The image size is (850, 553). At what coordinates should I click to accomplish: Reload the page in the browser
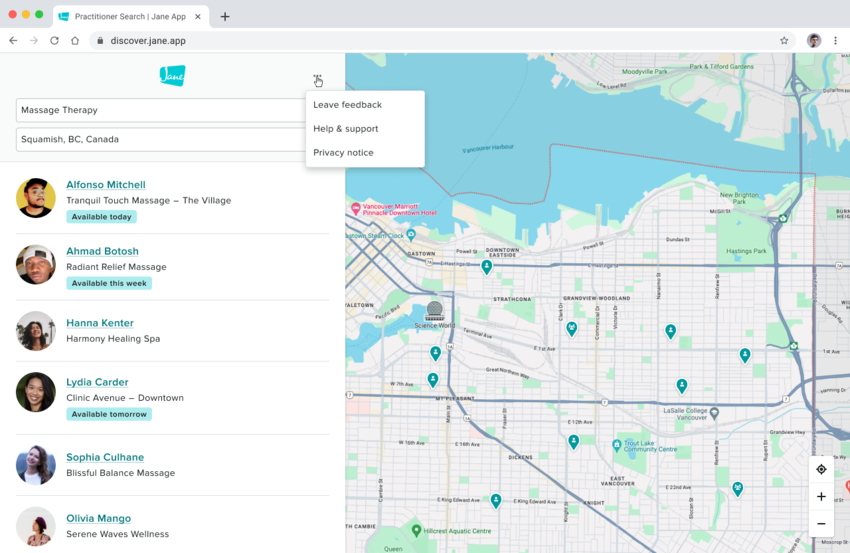coord(54,41)
